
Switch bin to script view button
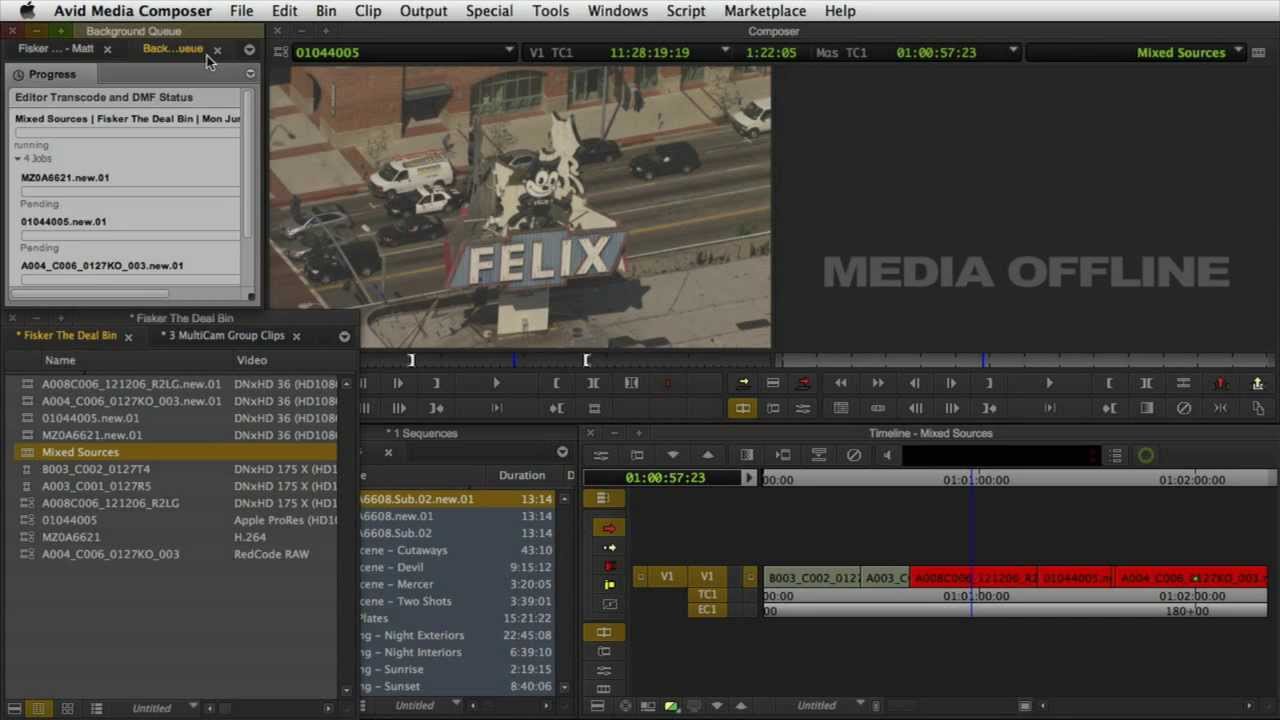pos(96,708)
